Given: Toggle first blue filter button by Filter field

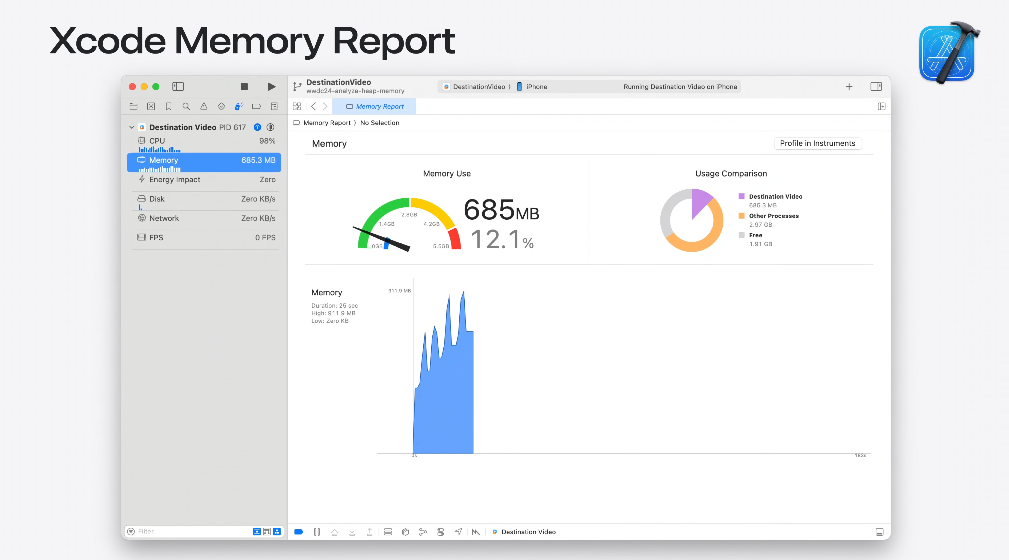Looking at the screenshot, I should pos(257,532).
